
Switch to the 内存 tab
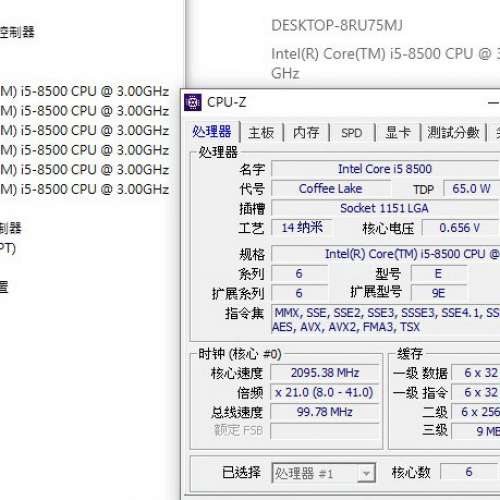click(x=306, y=133)
